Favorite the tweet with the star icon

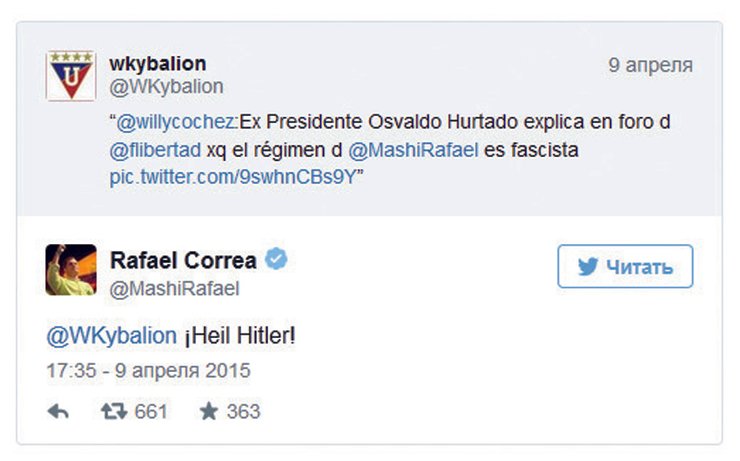pos(209,412)
